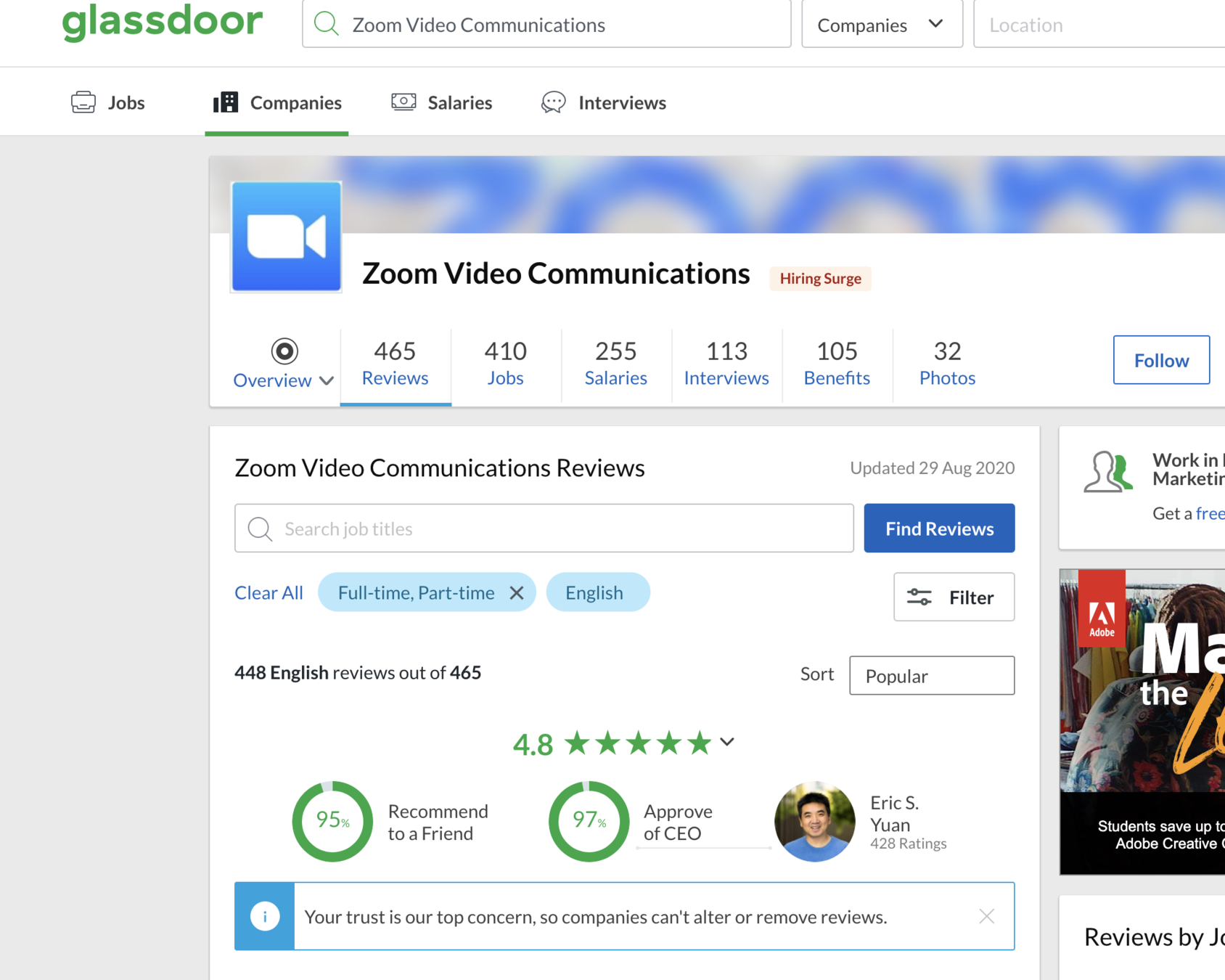Screen dimensions: 1225x980
Task: Click the Jobs briefcase icon
Action: 83,102
